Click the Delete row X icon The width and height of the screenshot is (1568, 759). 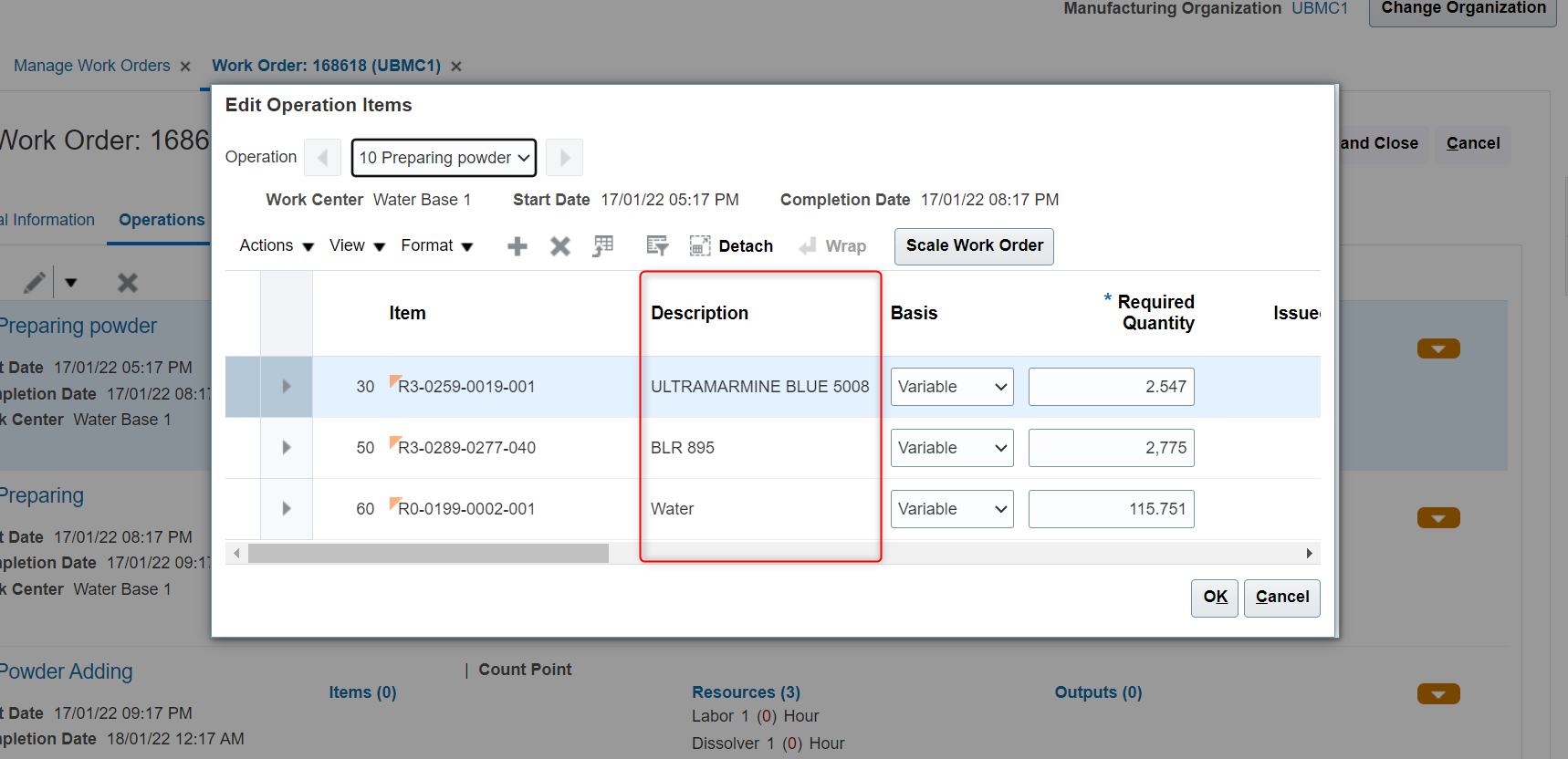(560, 246)
